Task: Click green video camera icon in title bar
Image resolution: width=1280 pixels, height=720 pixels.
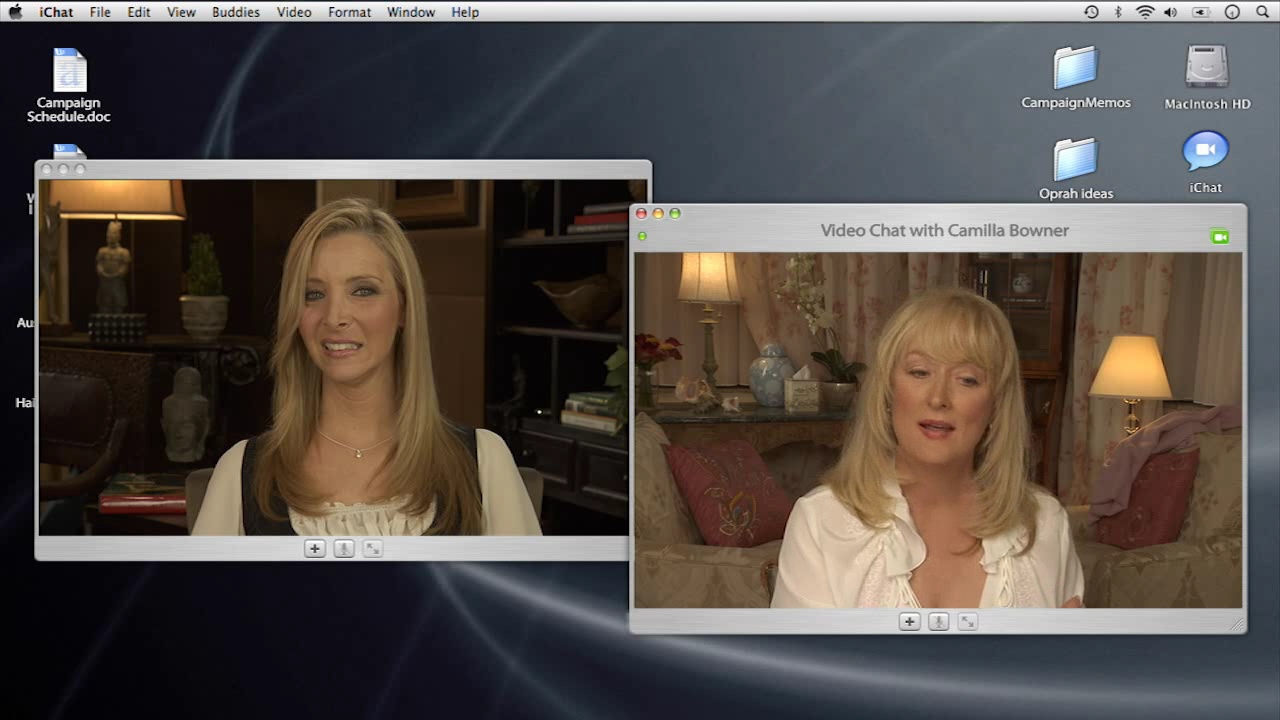Action: tap(1219, 237)
